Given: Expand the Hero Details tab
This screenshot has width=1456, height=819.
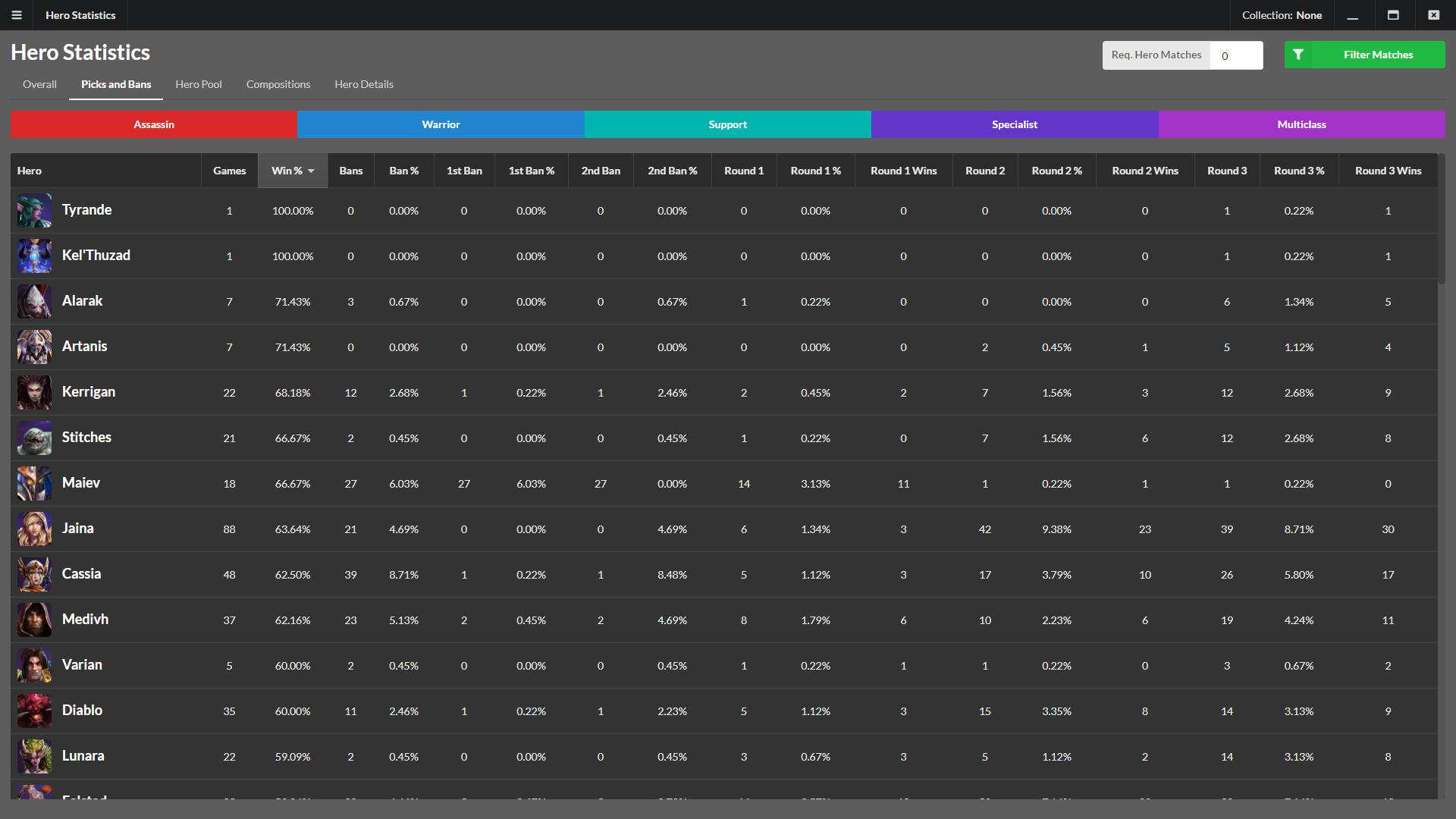Looking at the screenshot, I should [363, 84].
